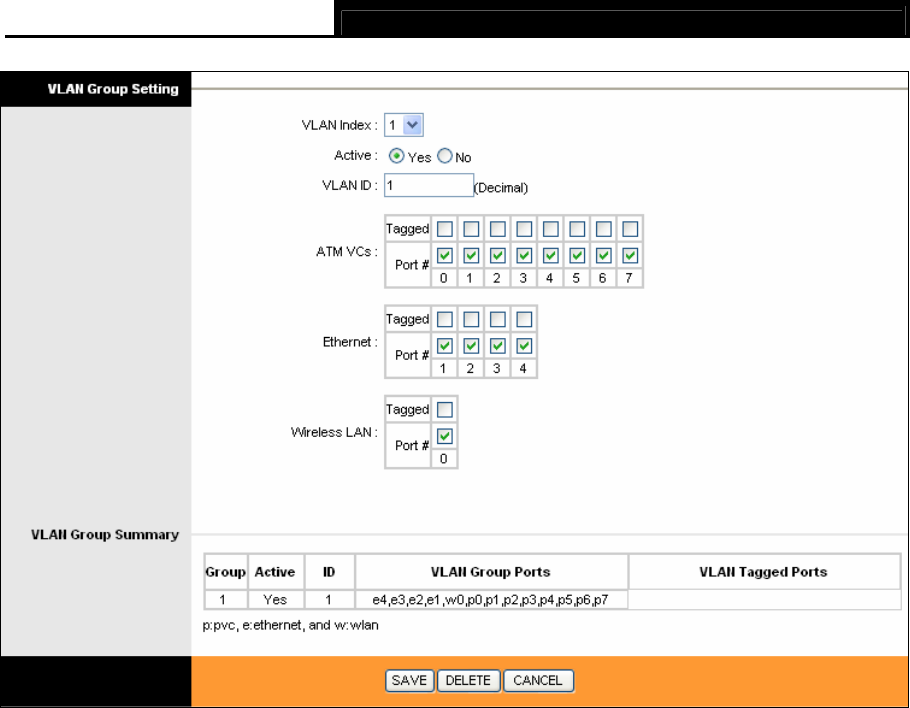Toggle ATM VCs Tagged checkbox for port 5
Image resolution: width=910 pixels, height=708 pixels.
577,229
